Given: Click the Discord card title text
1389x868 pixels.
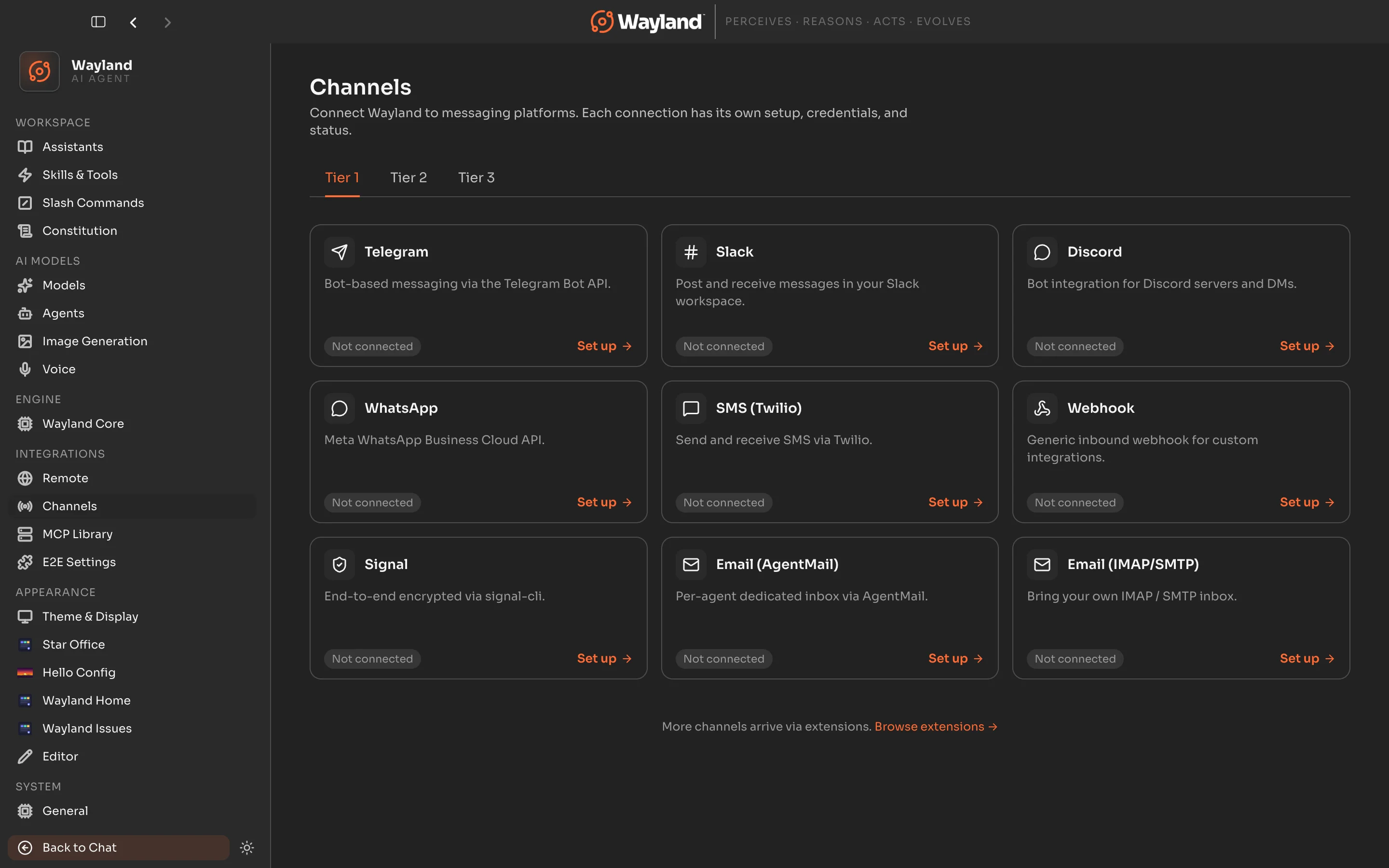Looking at the screenshot, I should coord(1094,252).
